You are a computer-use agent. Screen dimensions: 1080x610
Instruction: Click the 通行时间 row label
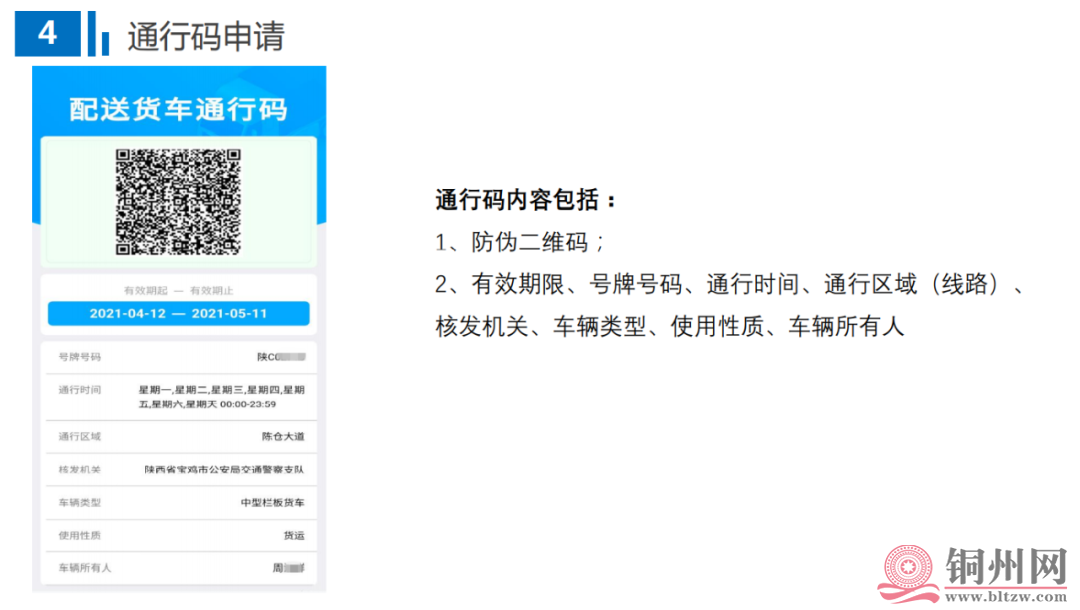pyautogui.click(x=79, y=390)
